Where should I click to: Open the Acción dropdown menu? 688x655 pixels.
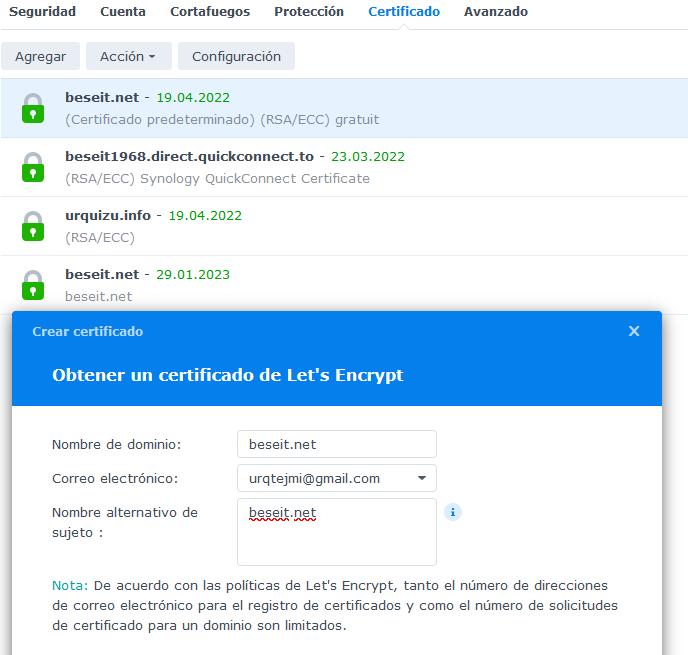128,57
